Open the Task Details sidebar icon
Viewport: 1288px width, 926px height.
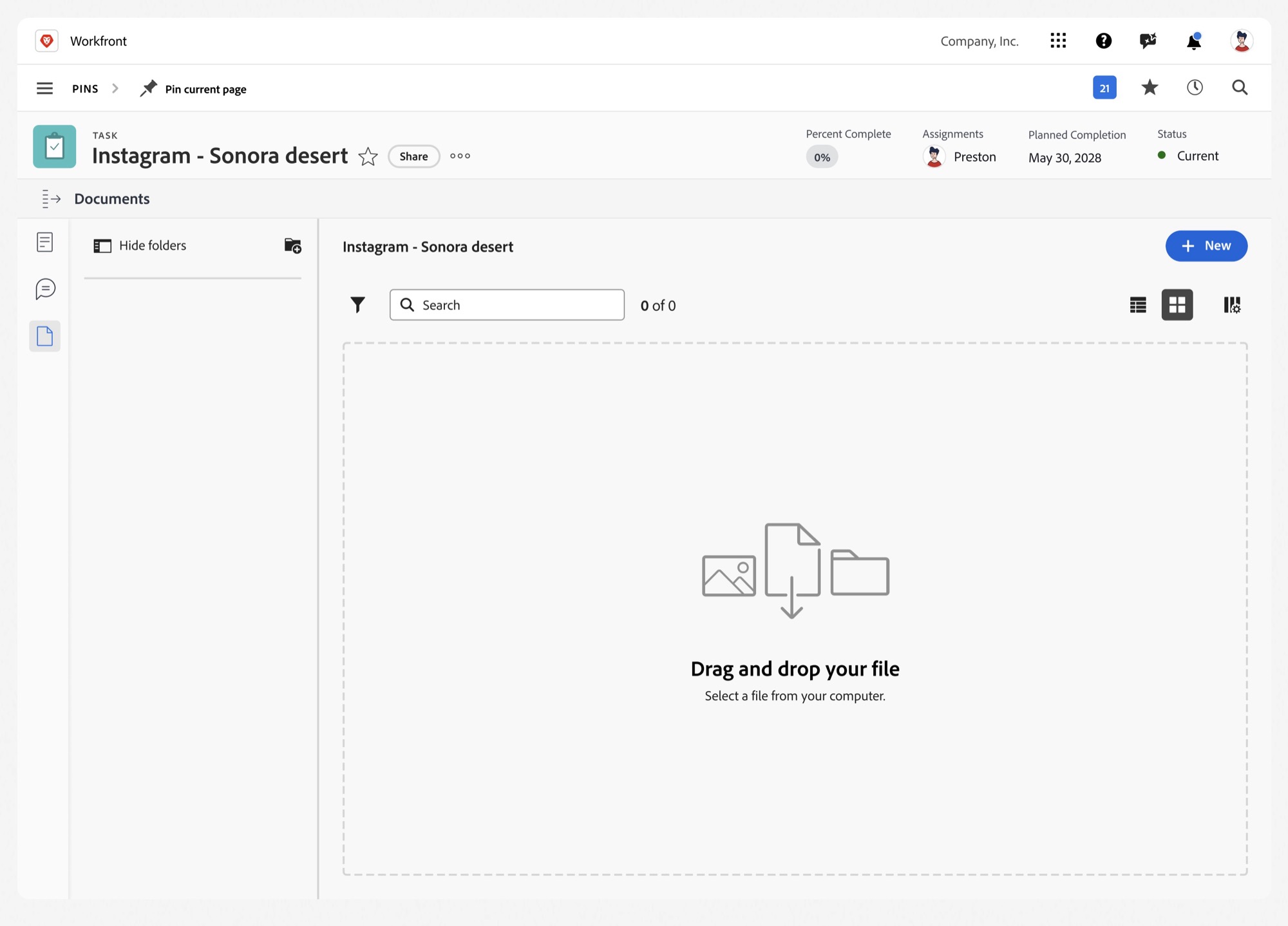[44, 242]
